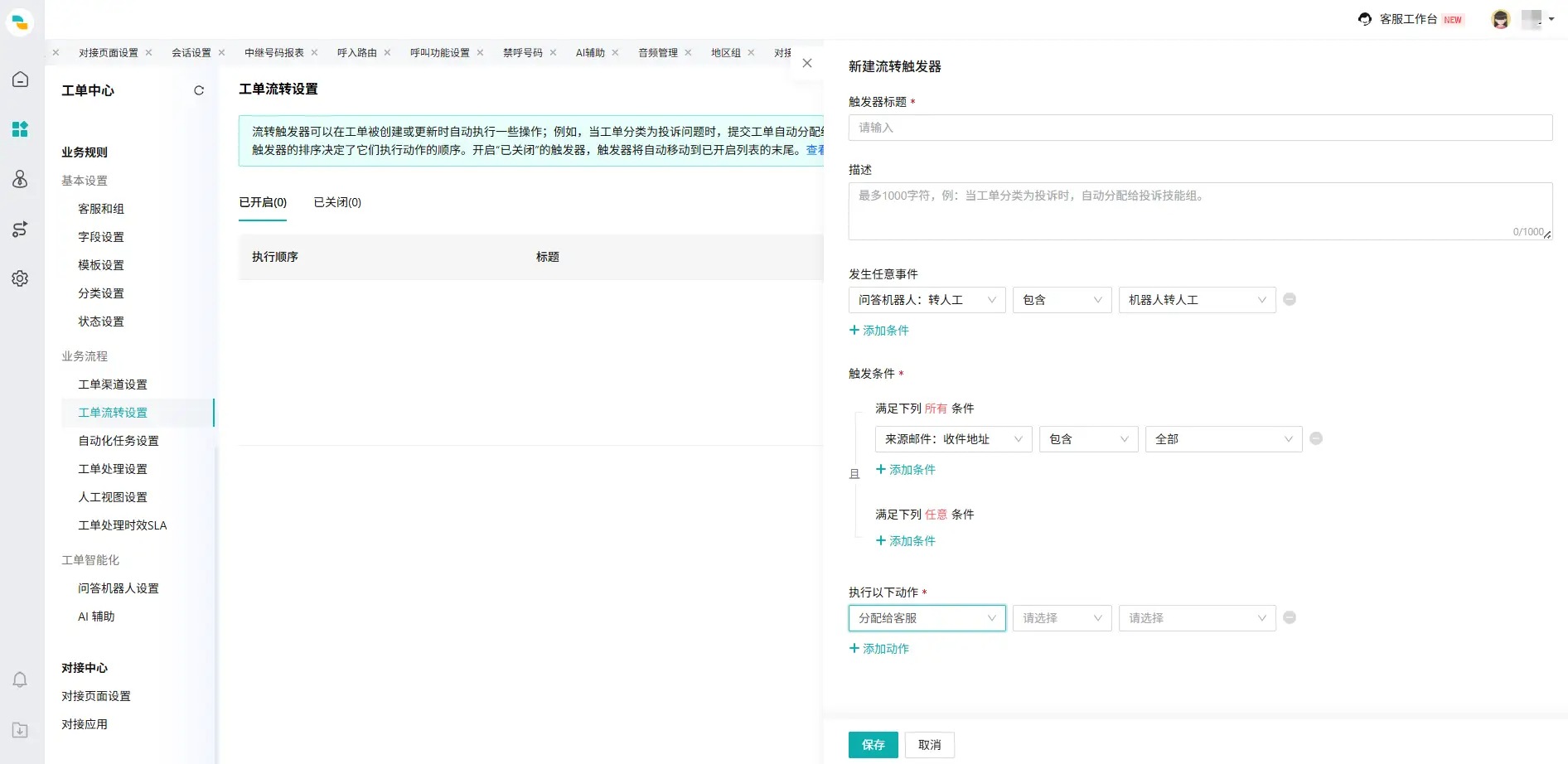The width and height of the screenshot is (1568, 764).
Task: Switch to the 已关闭(0) tab
Action: [x=337, y=202]
